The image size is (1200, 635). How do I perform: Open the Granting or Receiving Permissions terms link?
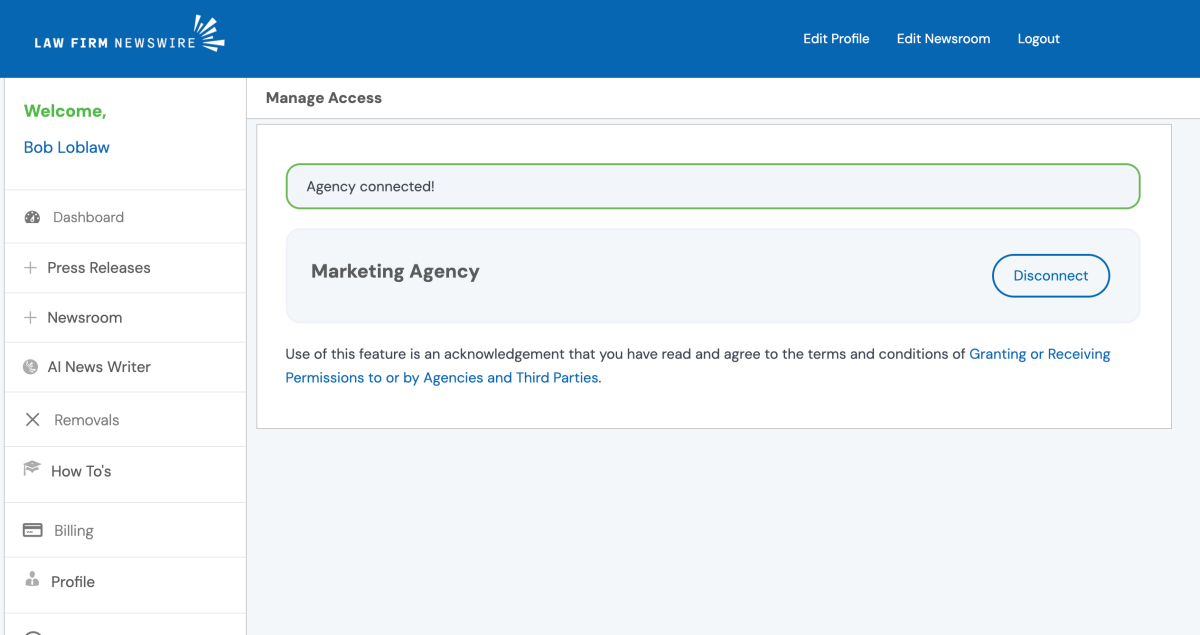1039,354
